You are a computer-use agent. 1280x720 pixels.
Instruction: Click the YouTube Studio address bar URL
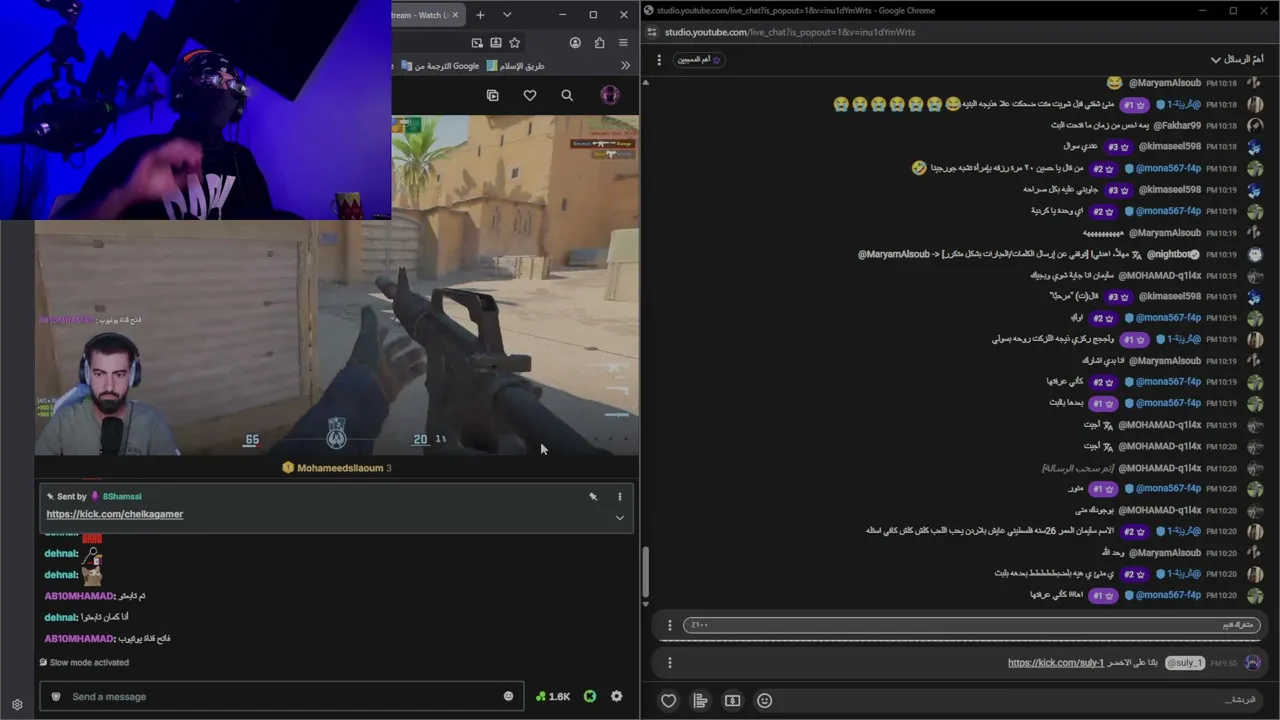[x=790, y=32]
